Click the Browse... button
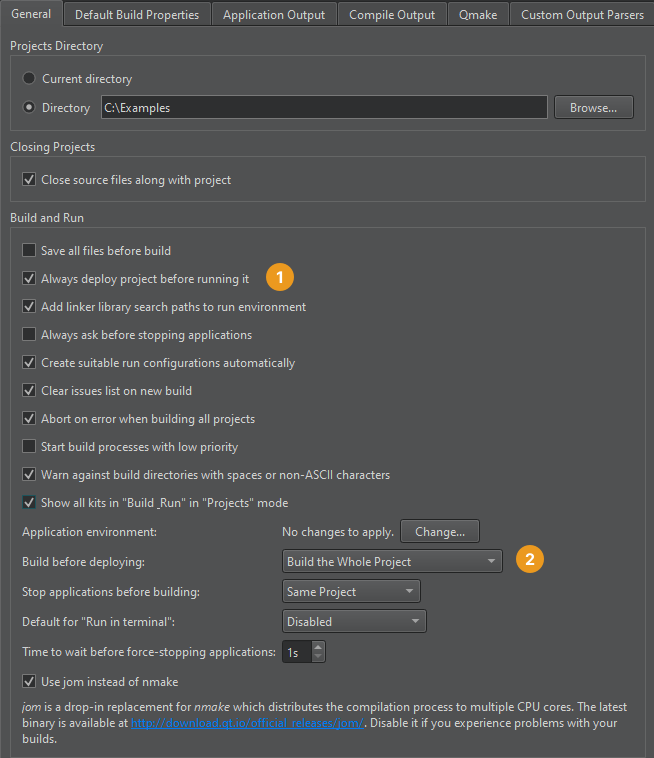 (594, 107)
